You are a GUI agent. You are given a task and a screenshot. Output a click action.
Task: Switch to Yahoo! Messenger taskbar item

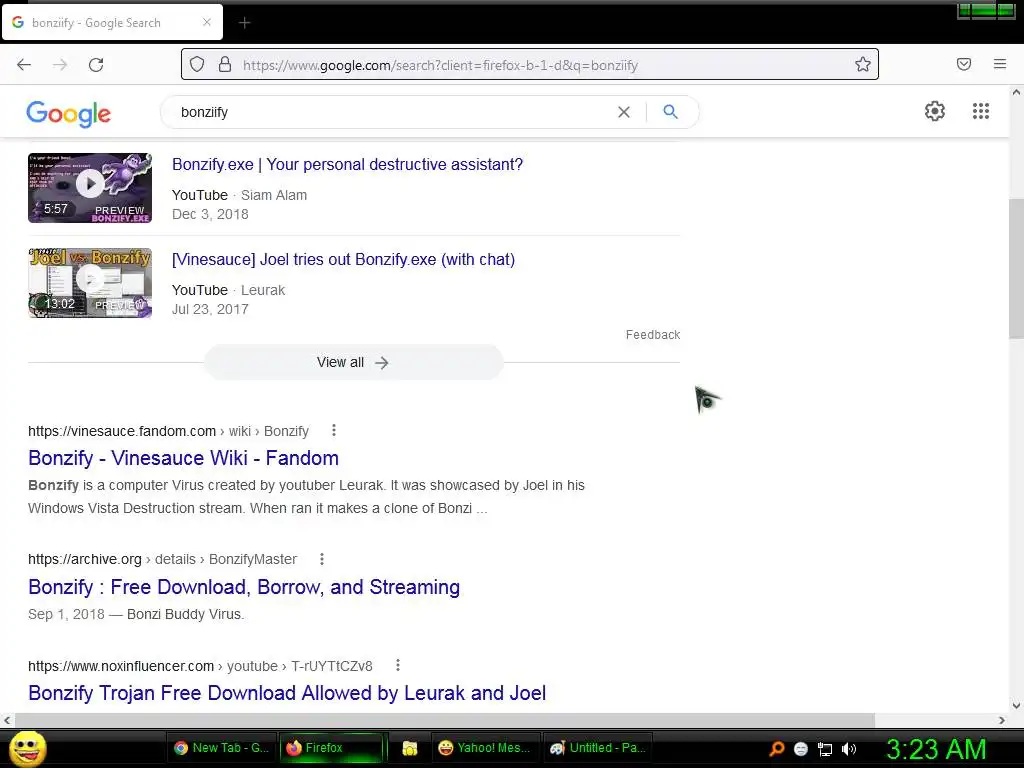click(485, 748)
